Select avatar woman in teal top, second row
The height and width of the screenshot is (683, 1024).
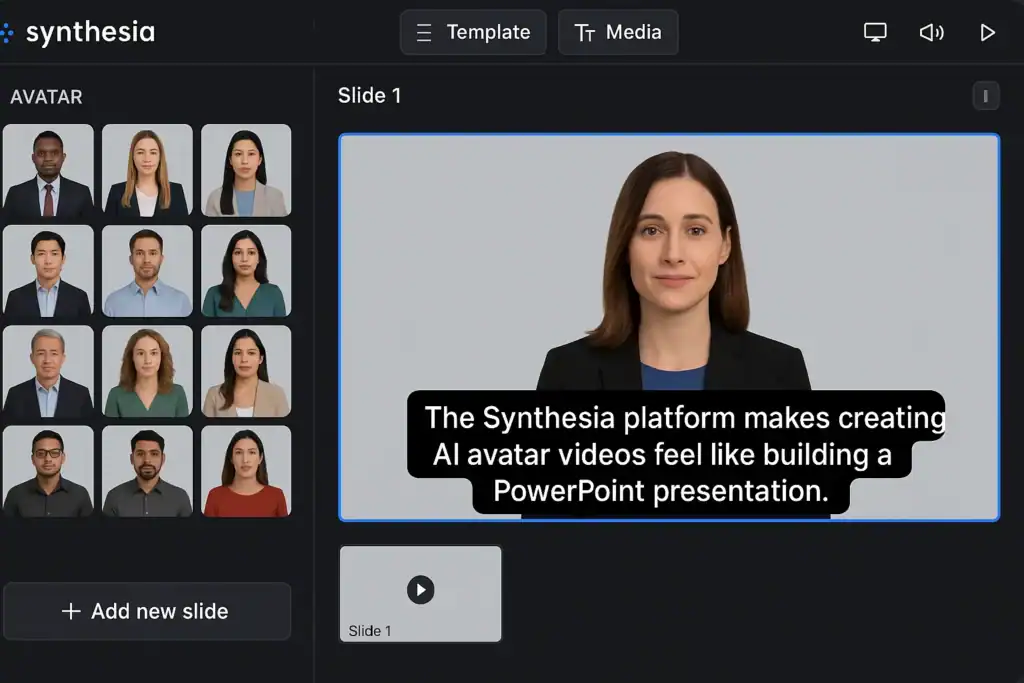[246, 271]
